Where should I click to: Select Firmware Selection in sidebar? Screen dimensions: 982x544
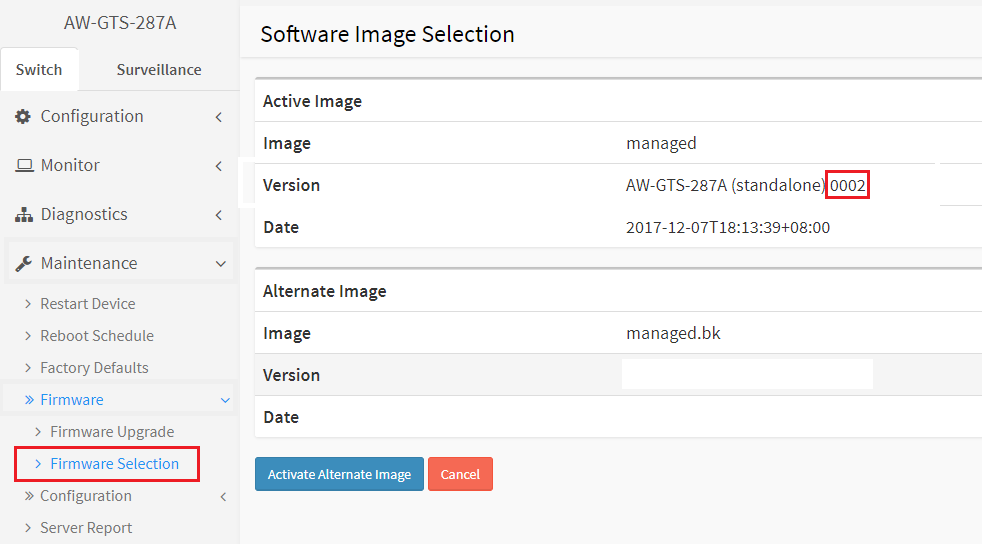point(115,463)
